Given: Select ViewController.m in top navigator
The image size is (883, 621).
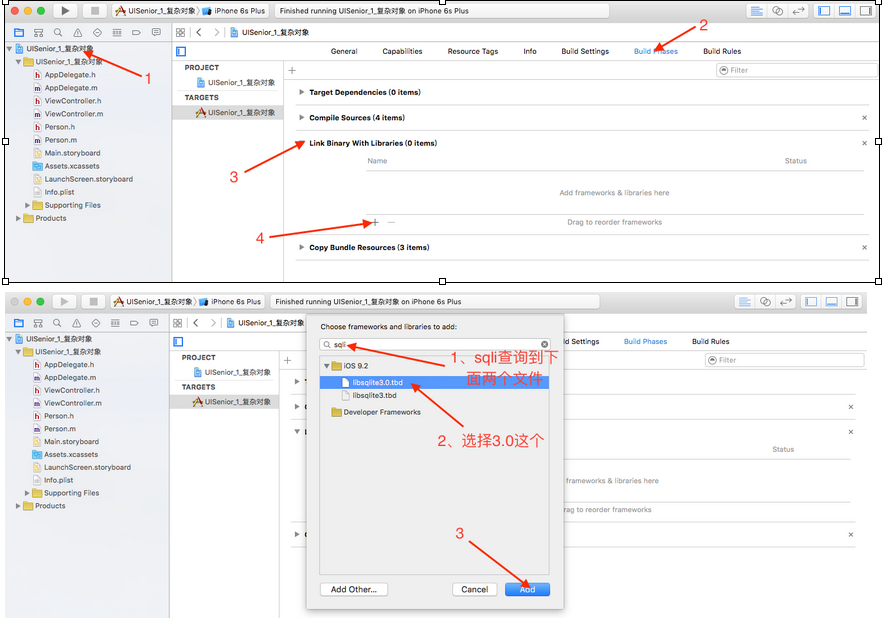Looking at the screenshot, I should click(74, 114).
